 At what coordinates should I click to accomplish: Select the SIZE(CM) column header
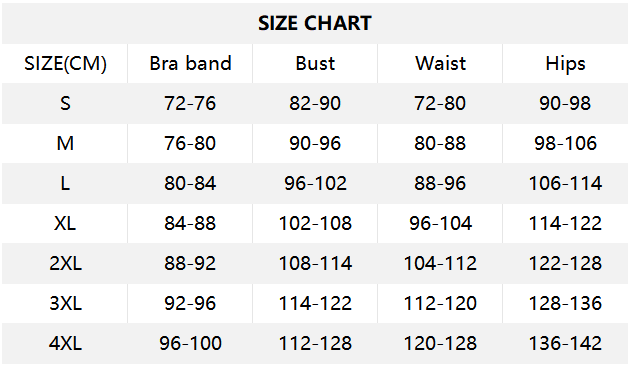pos(65,64)
